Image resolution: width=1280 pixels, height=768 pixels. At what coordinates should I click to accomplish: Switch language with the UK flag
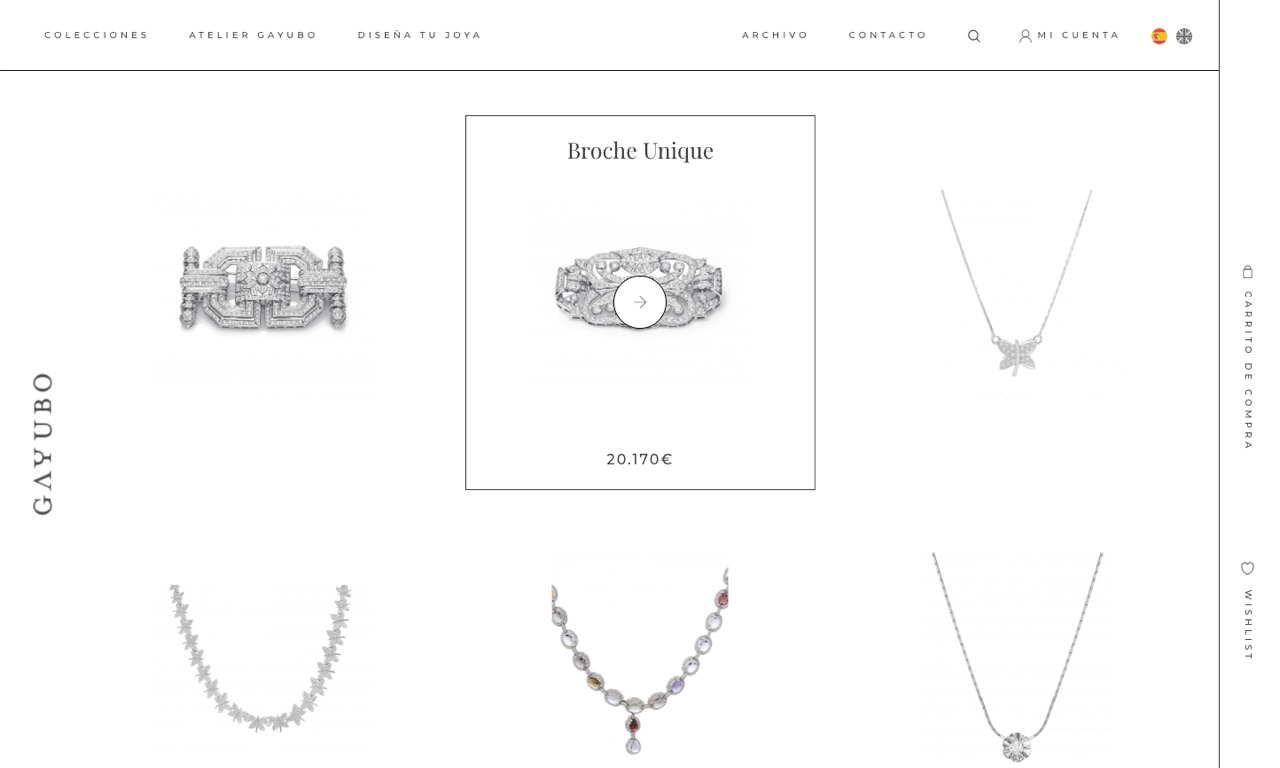(1184, 36)
